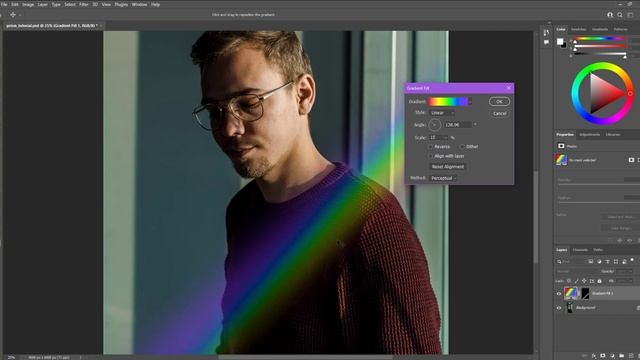640x360 pixels.
Task: Click the Reset Alignment button
Action: [448, 167]
